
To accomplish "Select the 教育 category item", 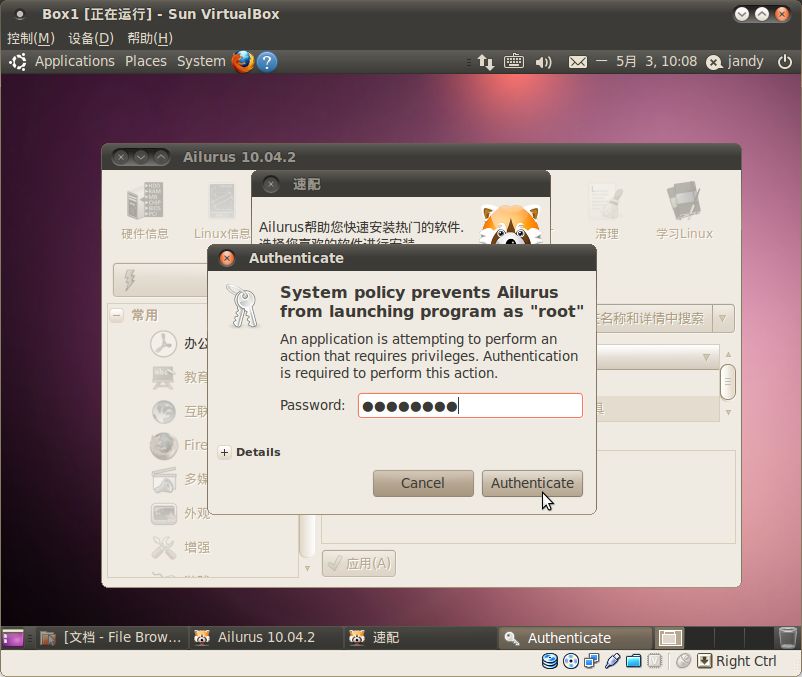I will pyautogui.click(x=179, y=377).
